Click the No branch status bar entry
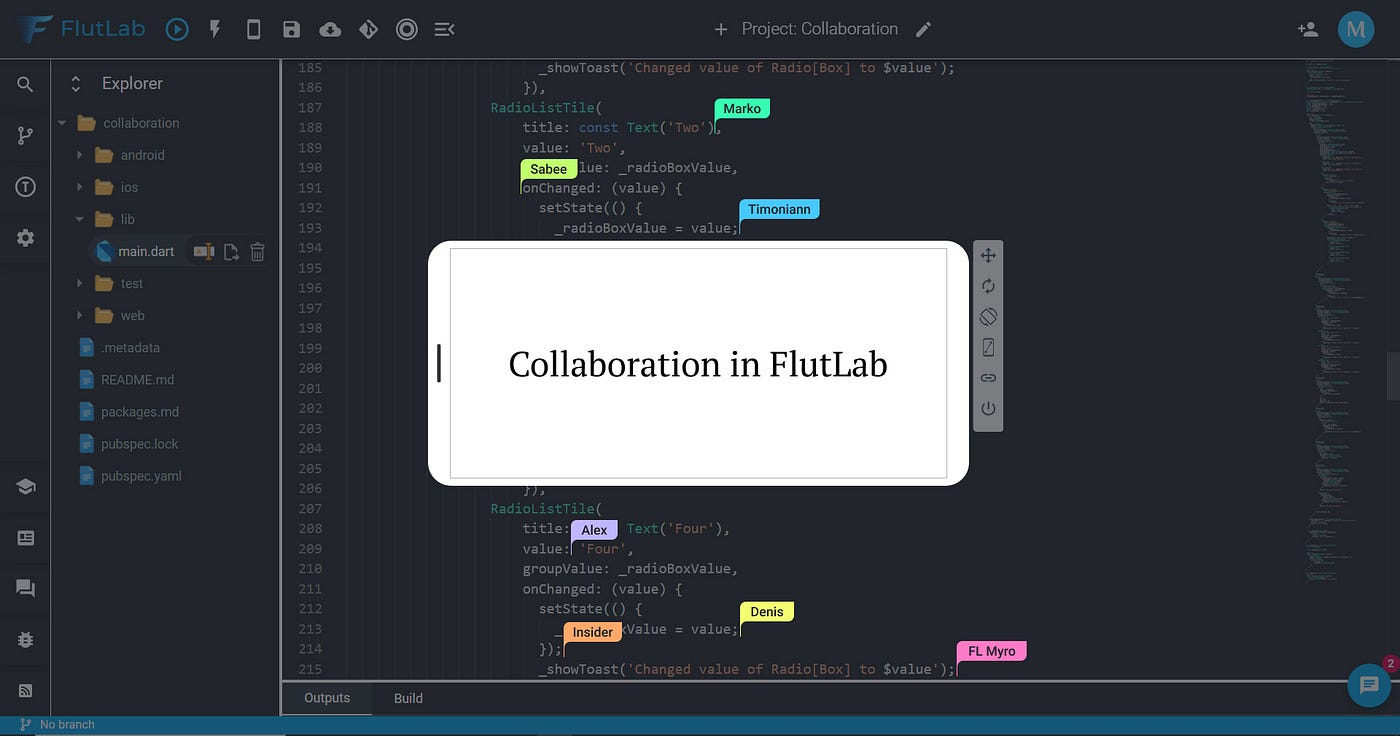Viewport: 1400px width, 736px height. [57, 725]
